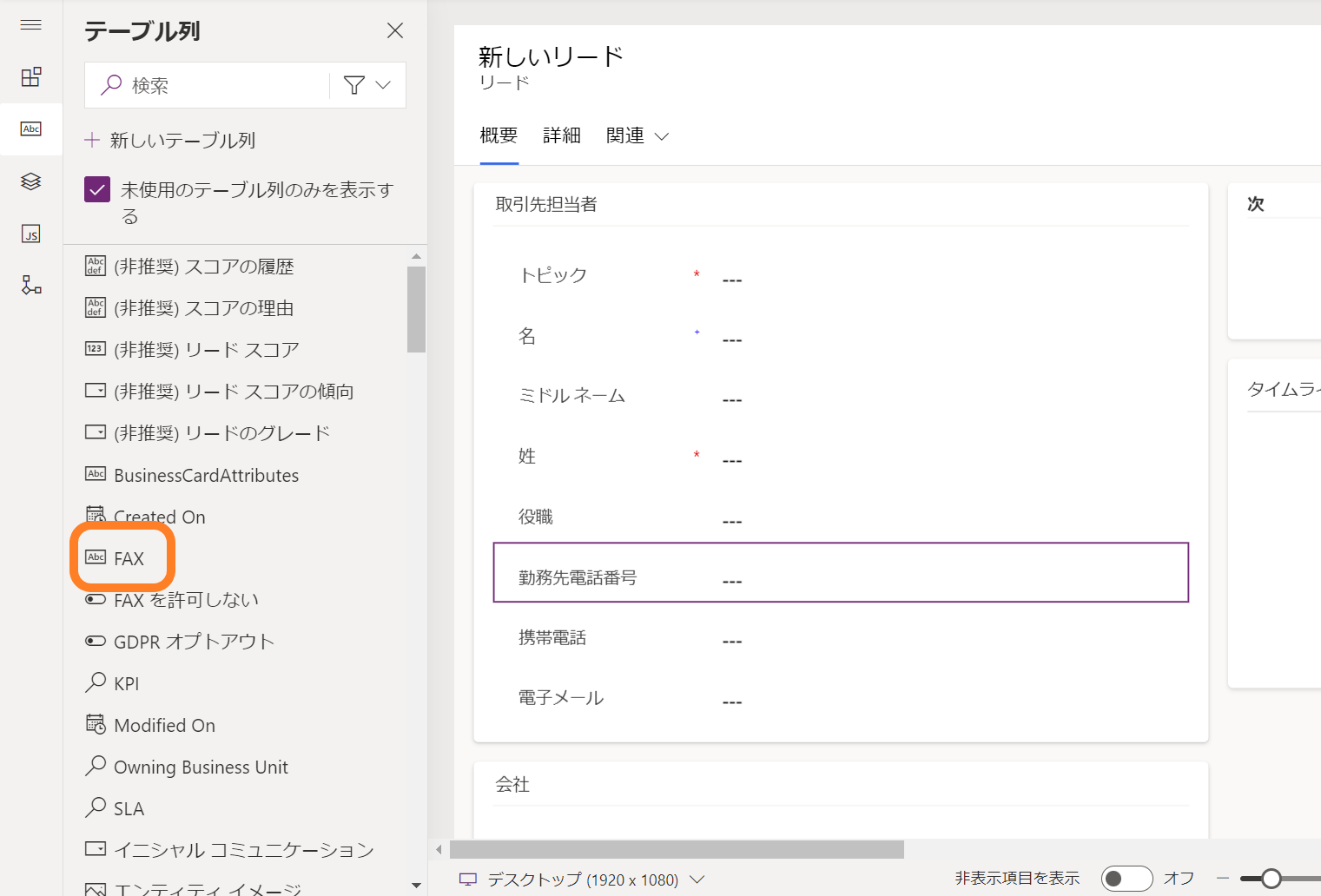Click the search magnifier icon

click(111, 85)
